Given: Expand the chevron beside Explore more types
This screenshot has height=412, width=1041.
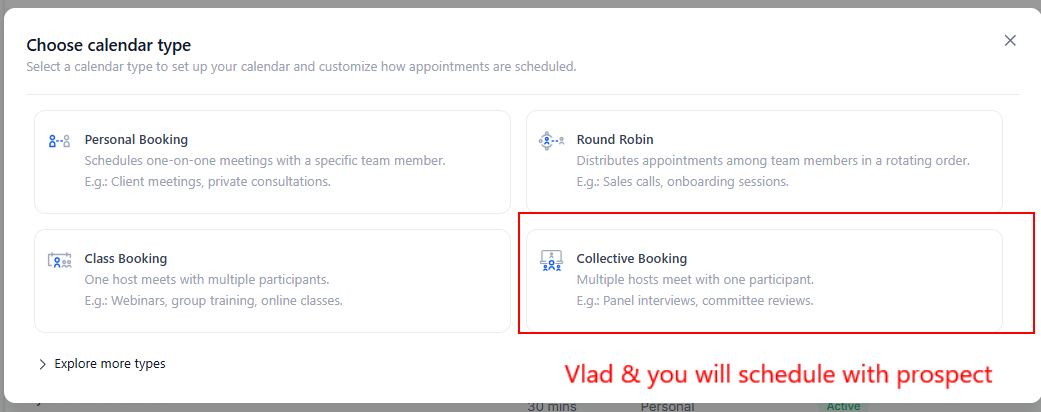Looking at the screenshot, I should pos(42,365).
